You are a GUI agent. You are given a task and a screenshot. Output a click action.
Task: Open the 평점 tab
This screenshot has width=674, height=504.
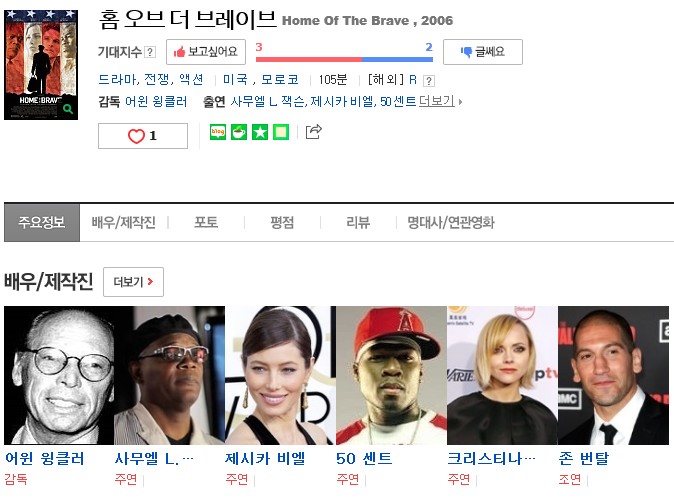(282, 223)
